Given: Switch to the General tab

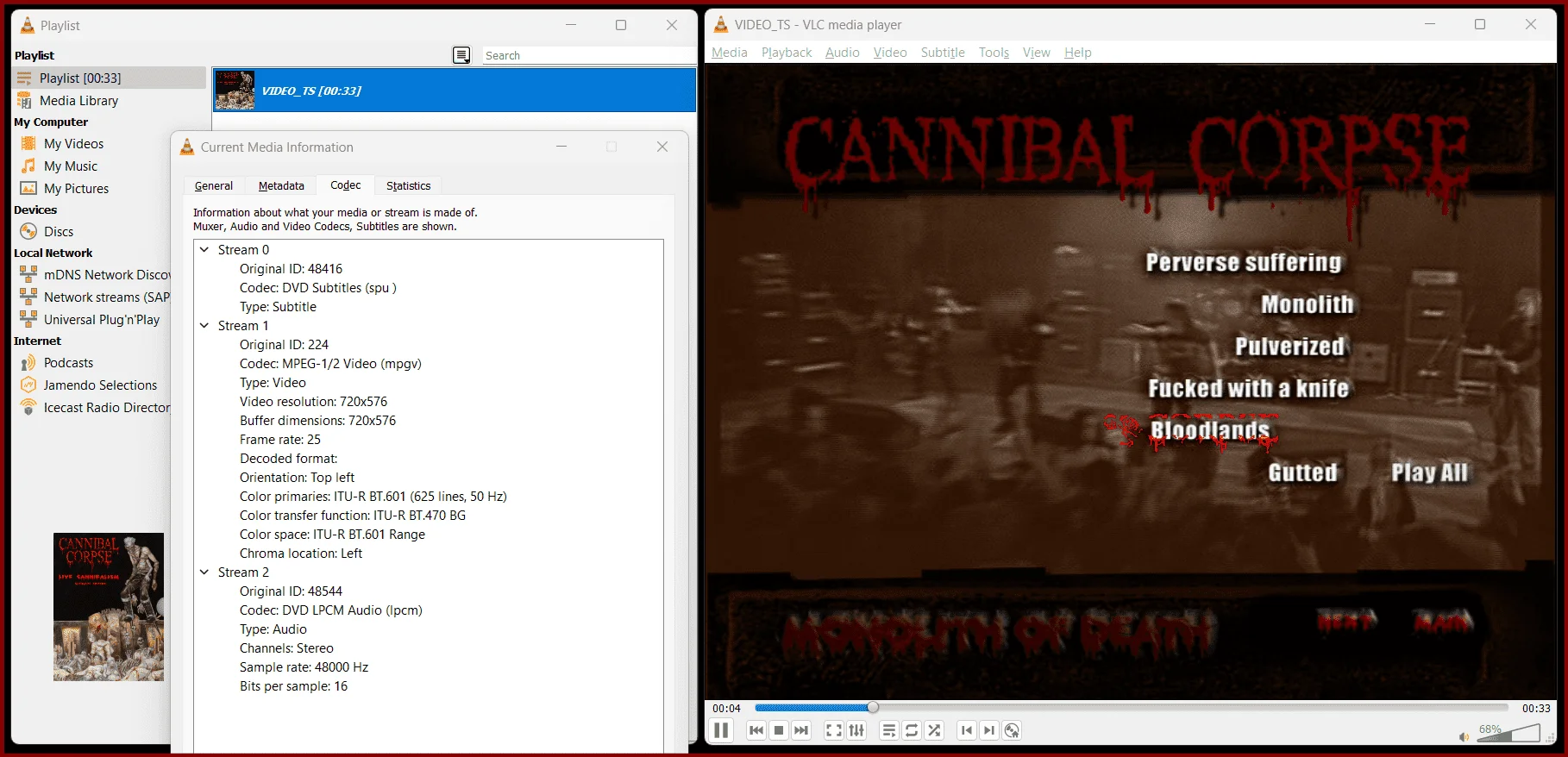Looking at the screenshot, I should [x=214, y=185].
